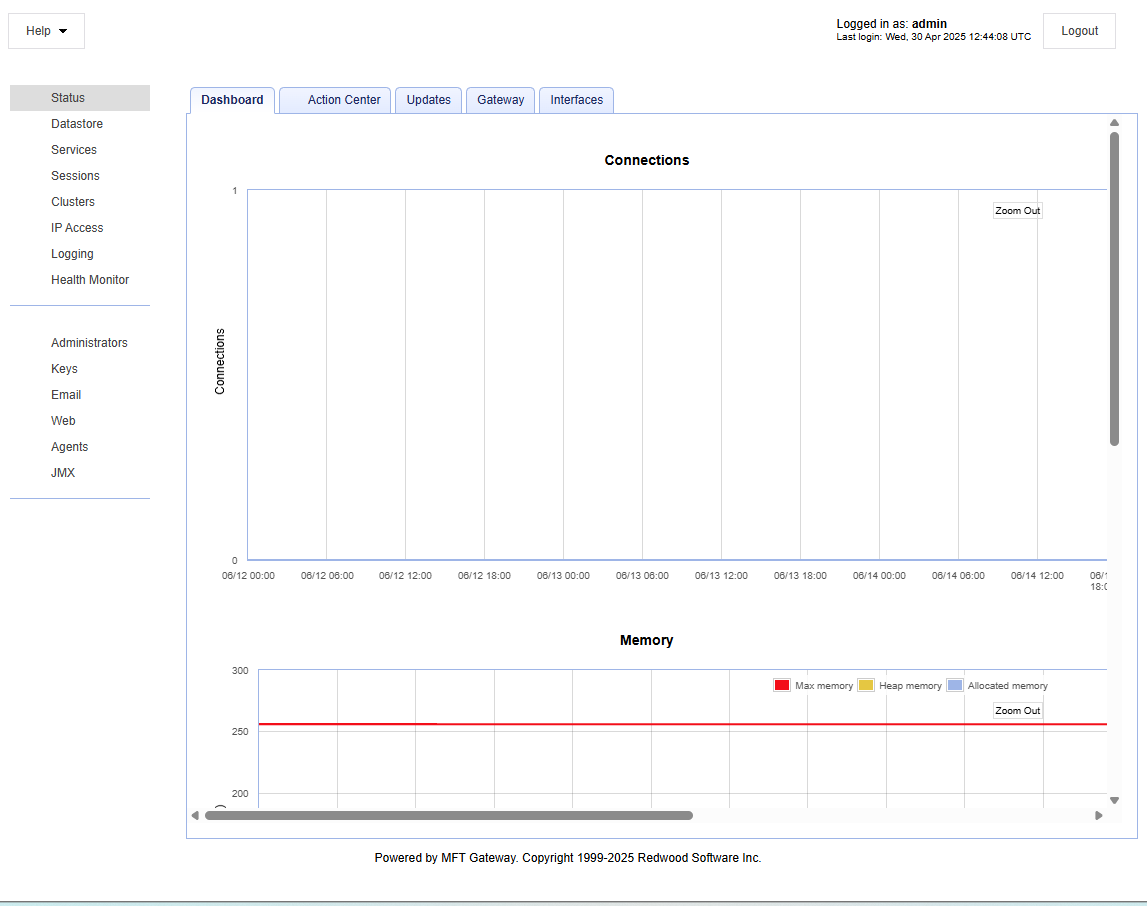Switch to the Dashboard tab
Viewport: 1147px width, 906px height.
point(233,100)
